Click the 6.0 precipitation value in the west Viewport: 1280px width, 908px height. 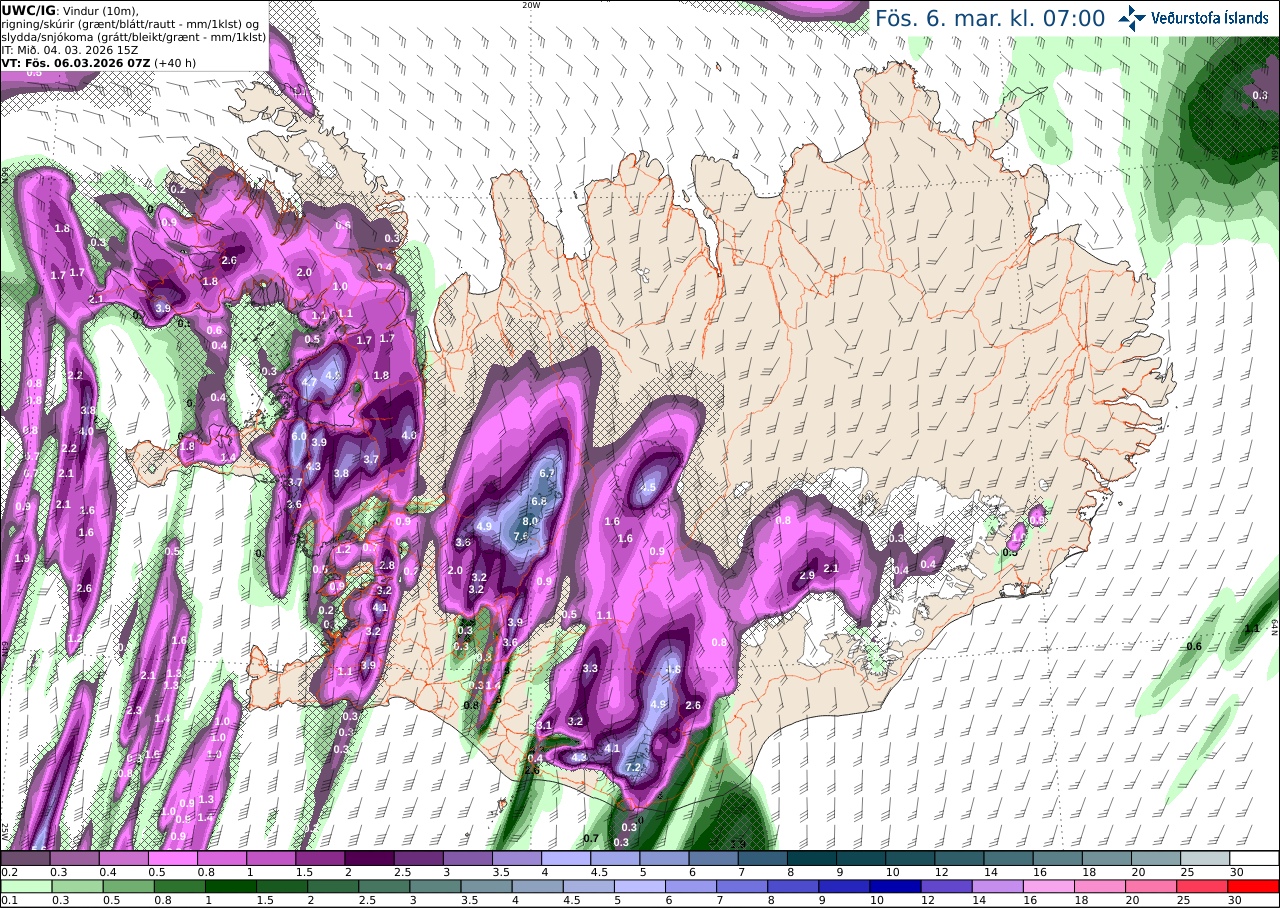(298, 436)
